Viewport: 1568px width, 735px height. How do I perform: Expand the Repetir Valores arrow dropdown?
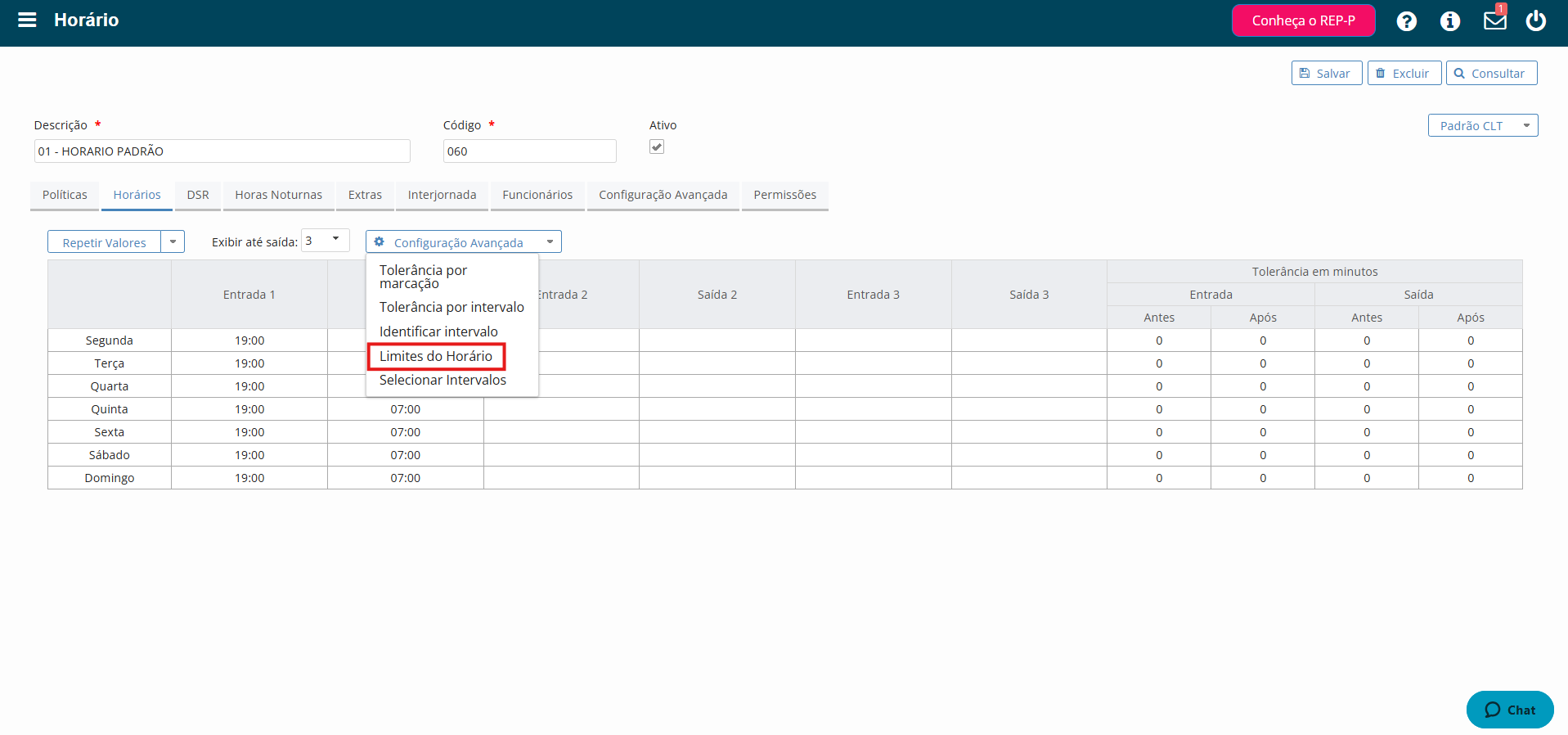173,242
